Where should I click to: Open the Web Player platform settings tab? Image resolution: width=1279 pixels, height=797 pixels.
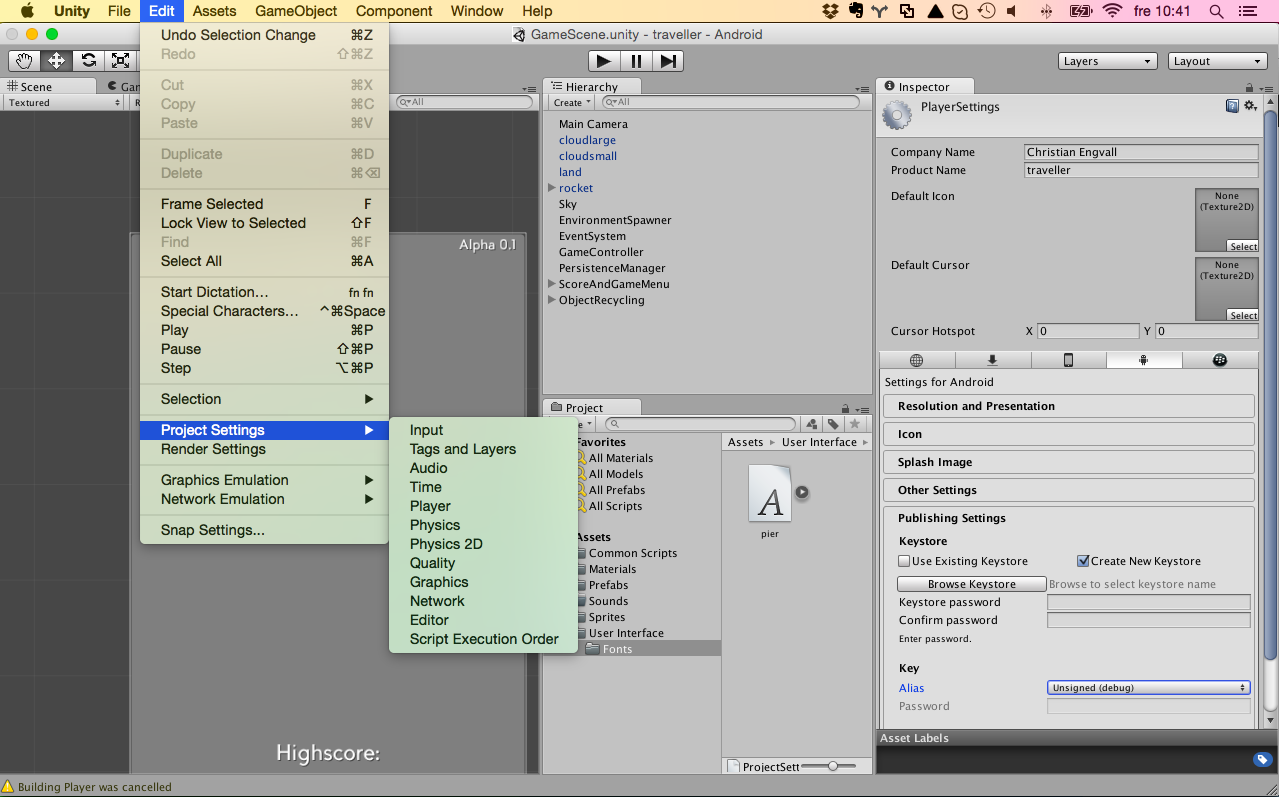917,361
